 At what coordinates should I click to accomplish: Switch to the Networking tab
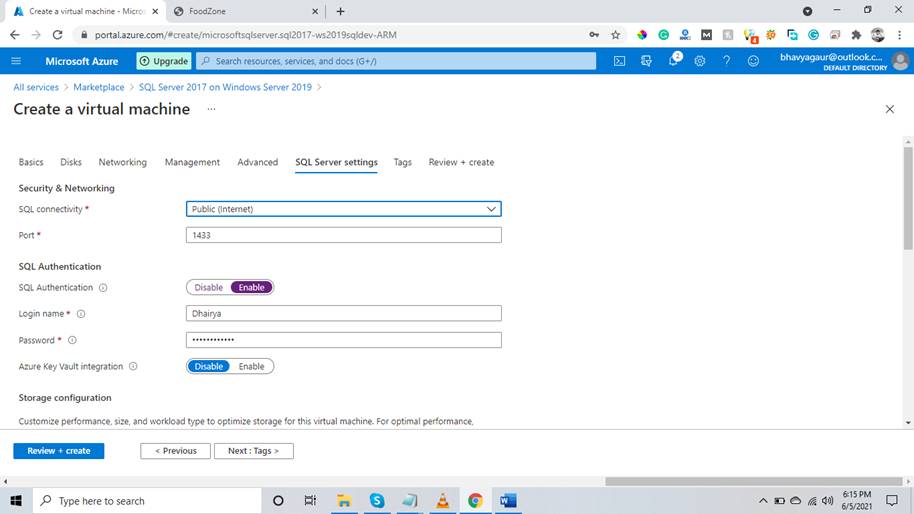tap(122, 162)
